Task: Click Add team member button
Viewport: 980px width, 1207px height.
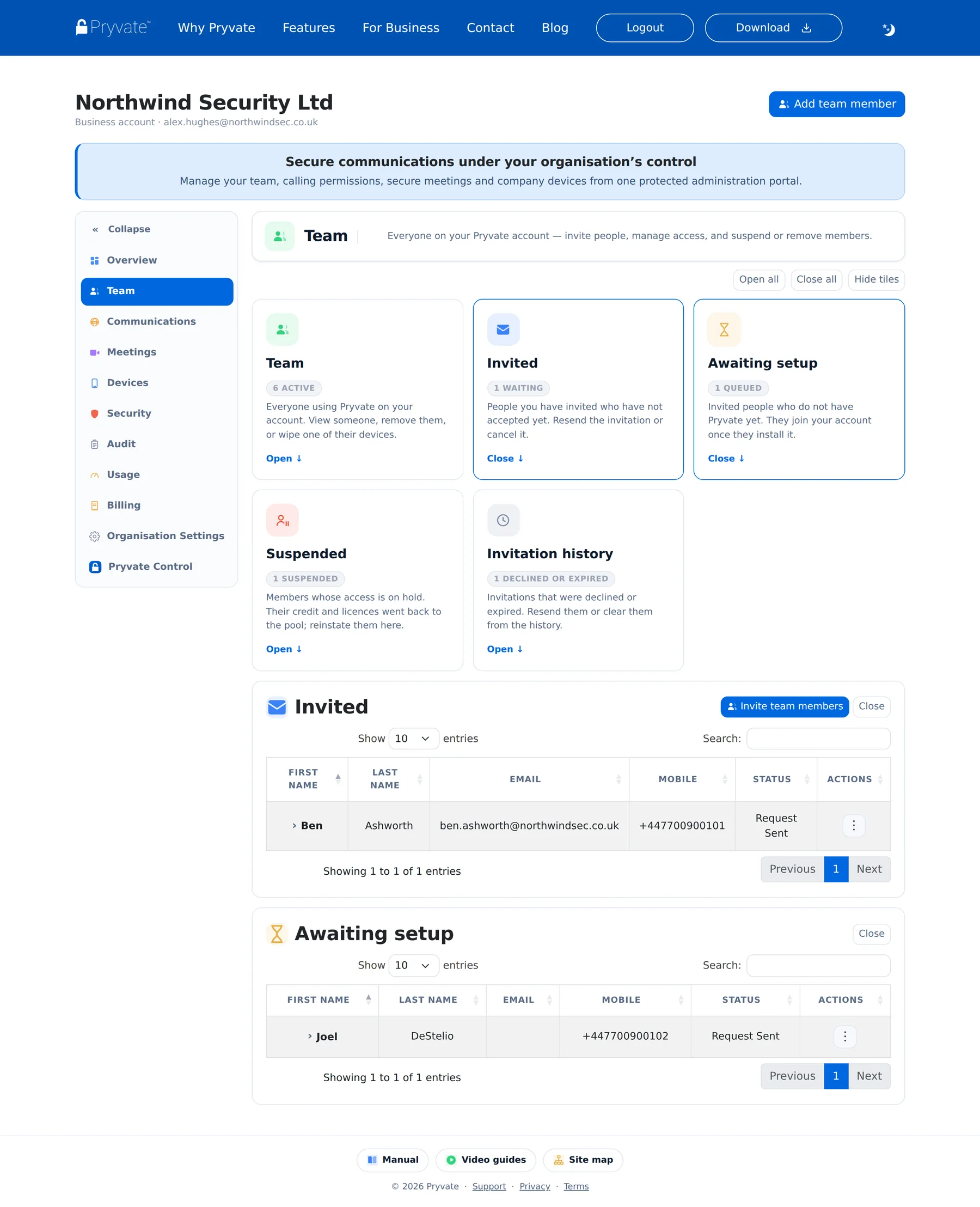Action: [x=837, y=104]
